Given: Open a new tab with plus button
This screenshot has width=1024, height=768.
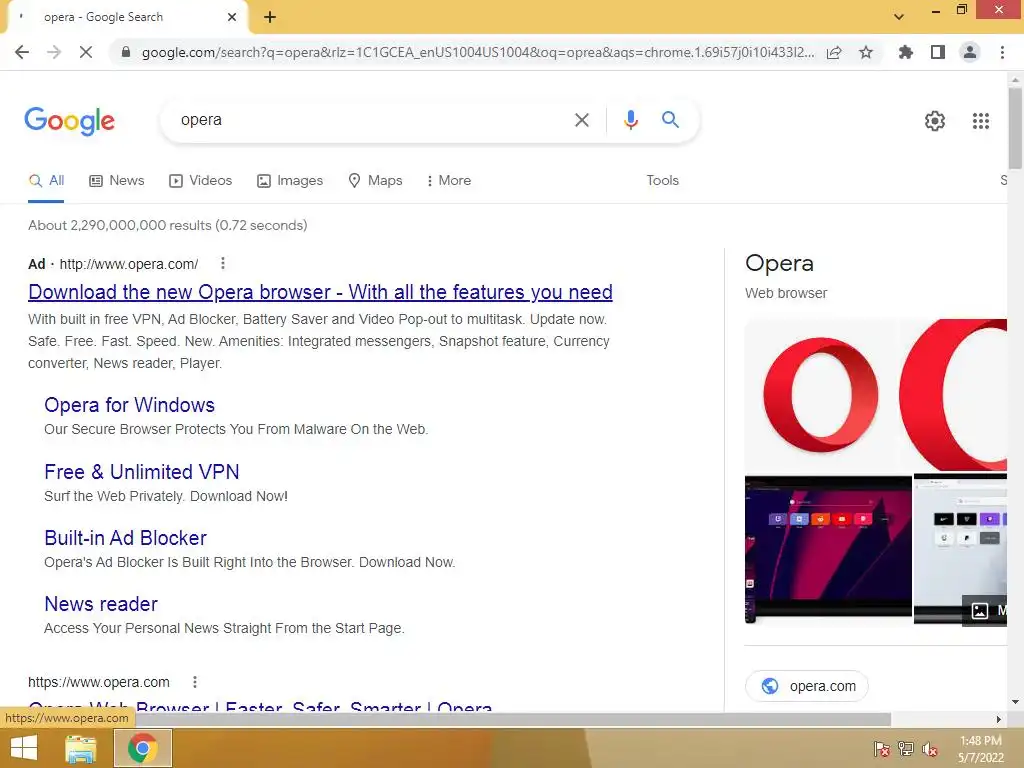Looking at the screenshot, I should (270, 17).
